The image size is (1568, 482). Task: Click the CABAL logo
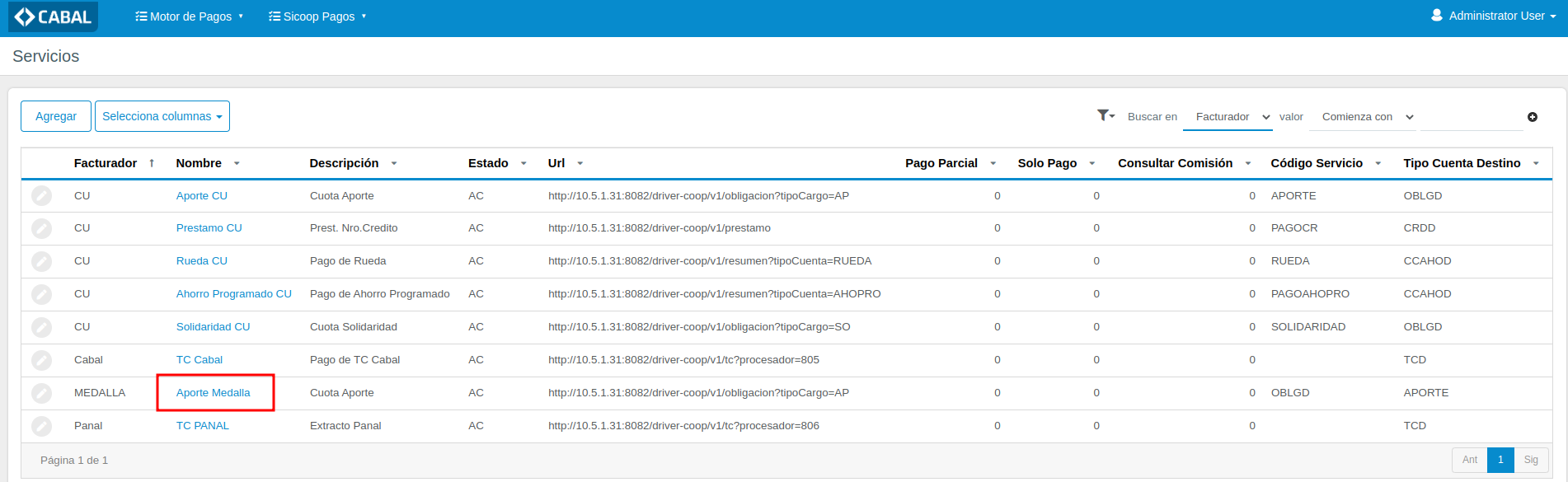click(53, 16)
